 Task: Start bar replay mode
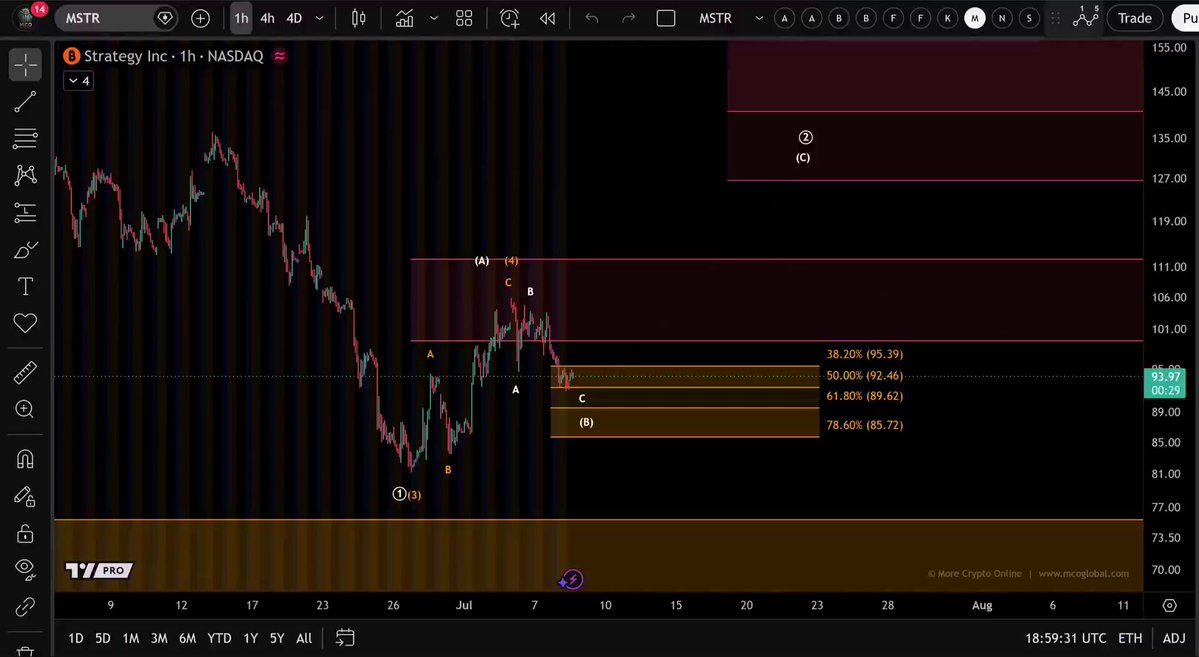click(x=547, y=18)
